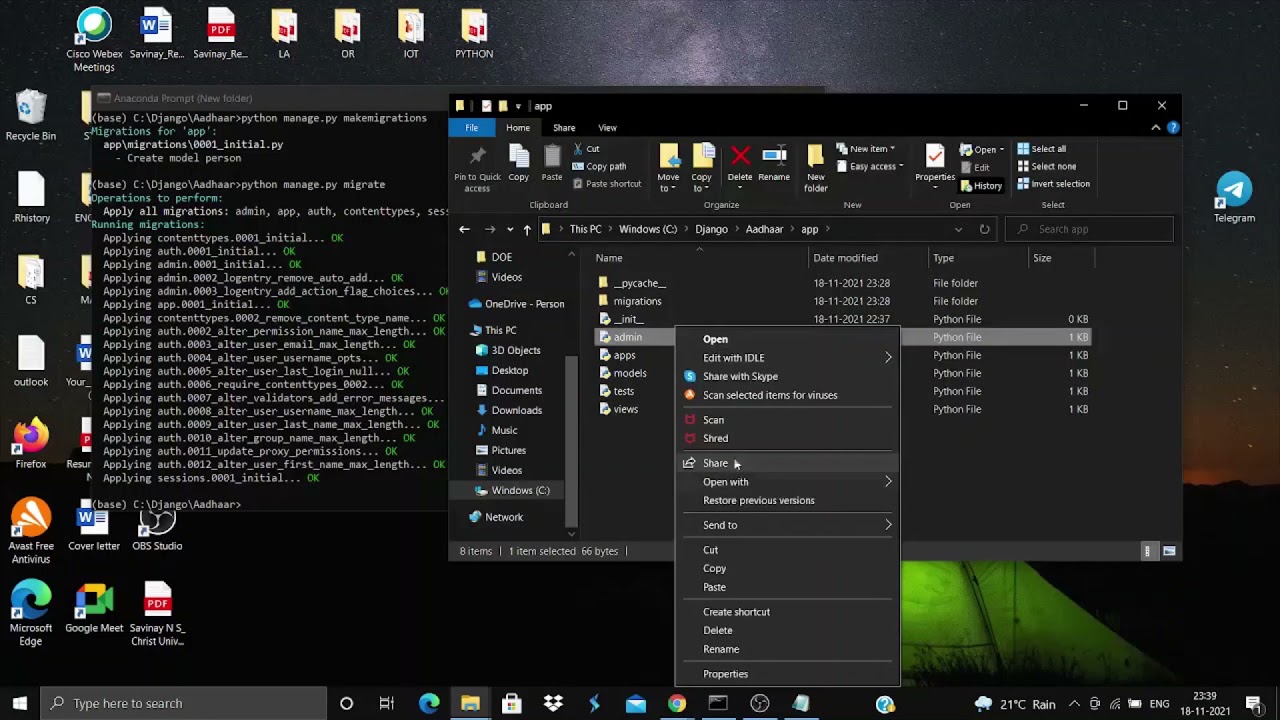Screen dimensions: 1280x720
Task: Click the Properties ribbon icon
Action: (935, 164)
